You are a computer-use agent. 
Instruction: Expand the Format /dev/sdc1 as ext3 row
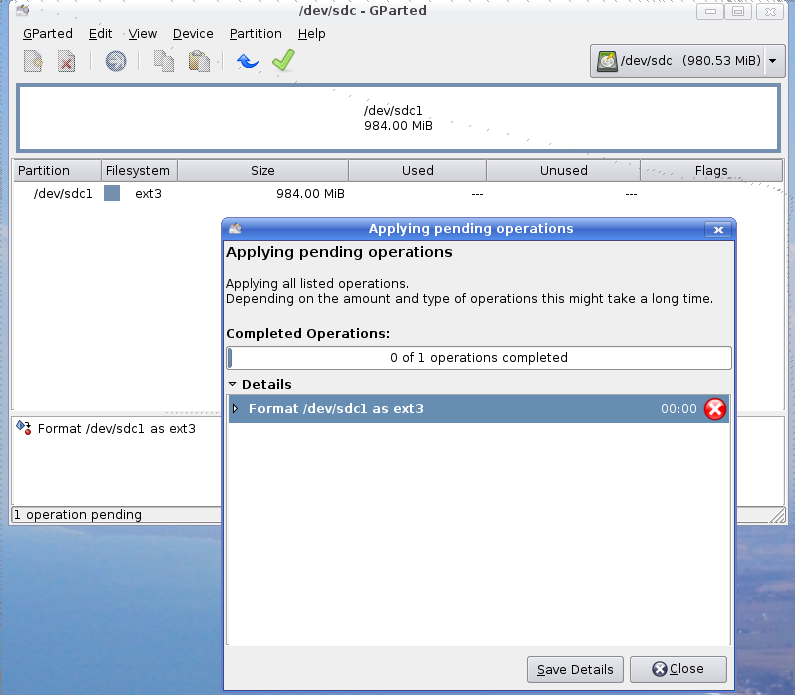pos(236,409)
